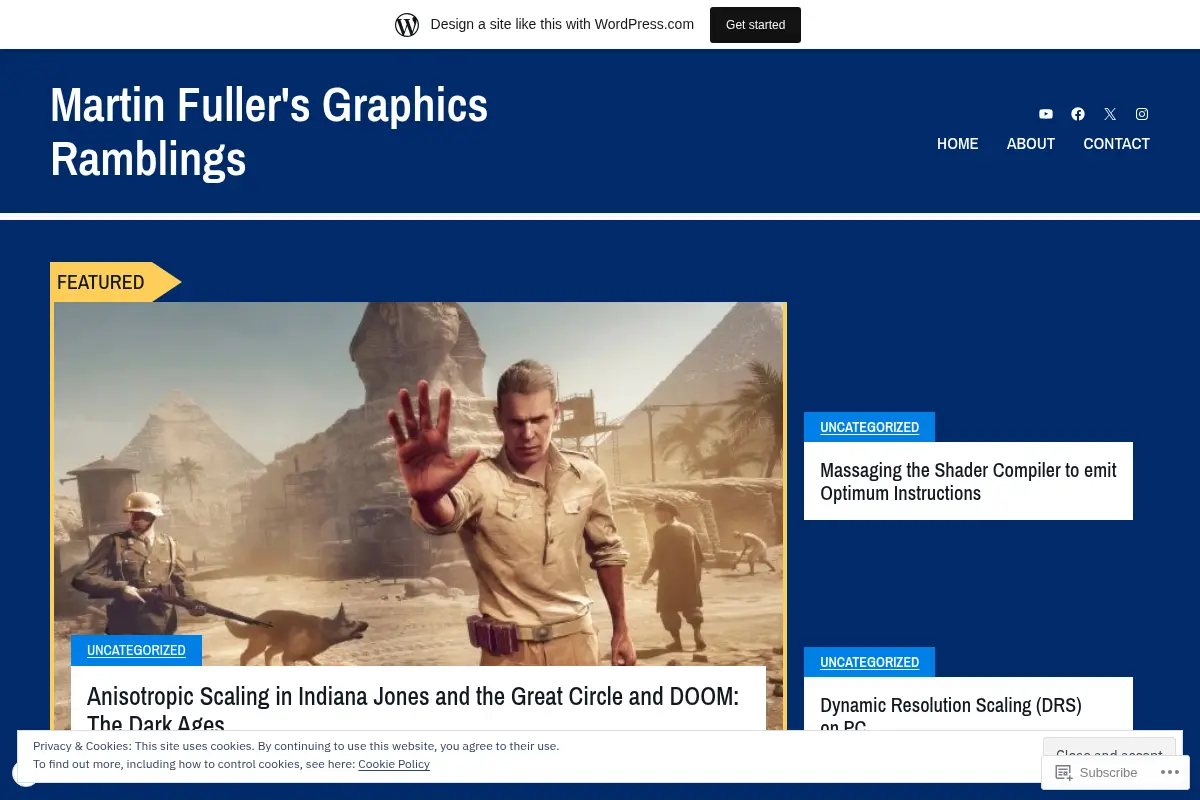Click UNCATEGORIZED tag above Shader Compiler post
The height and width of the screenshot is (800, 1200).
pos(869,427)
